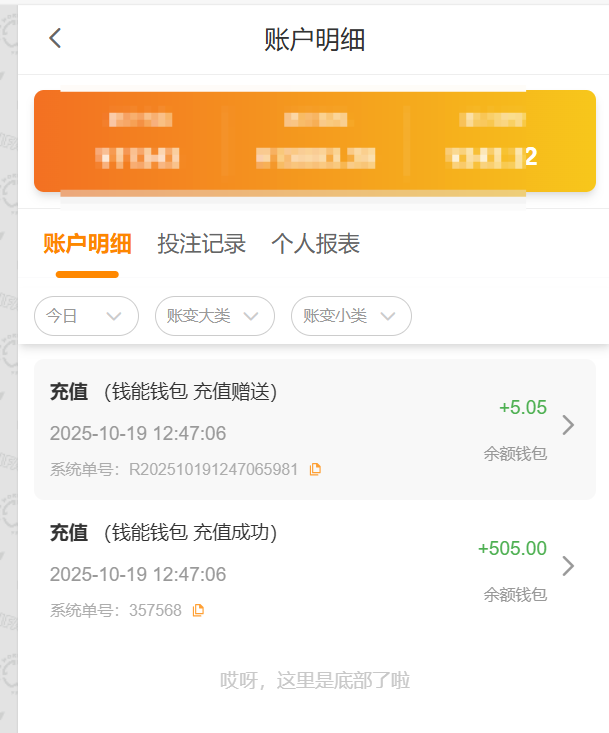Open details arrow for the +505.00 record
The height and width of the screenshot is (733, 609).
(568, 566)
